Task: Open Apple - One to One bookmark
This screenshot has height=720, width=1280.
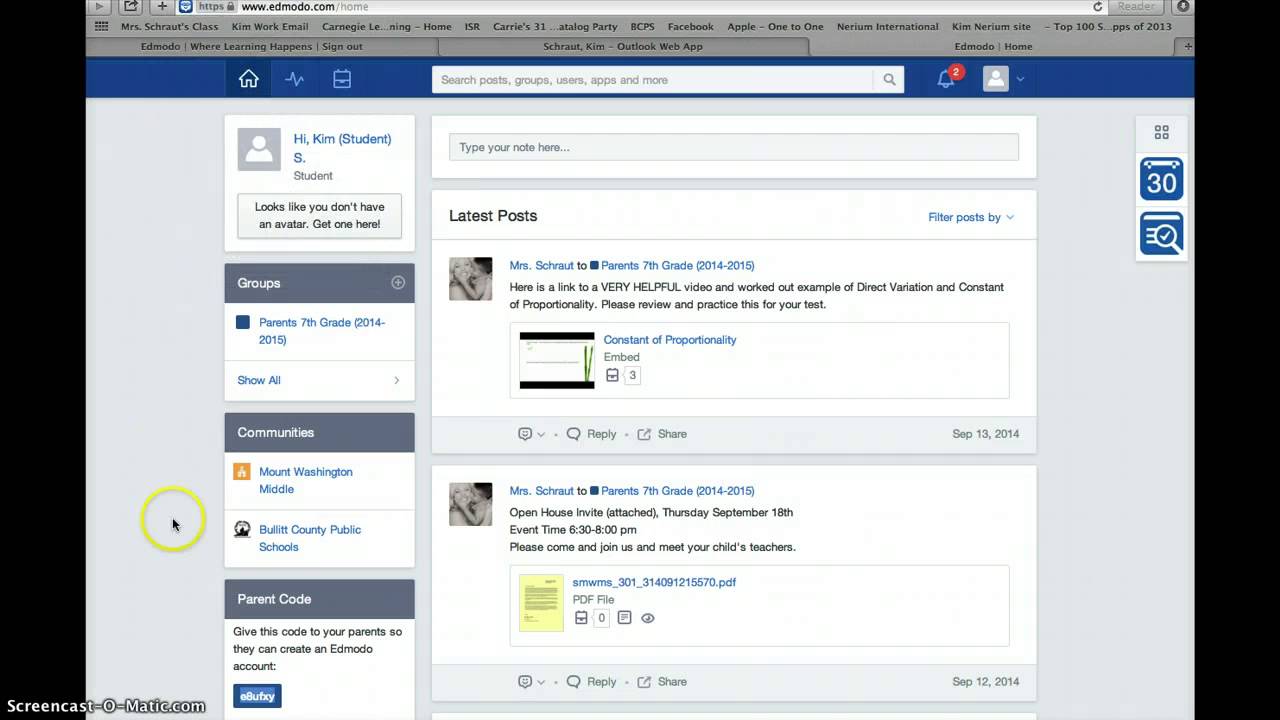Action: pos(775,27)
